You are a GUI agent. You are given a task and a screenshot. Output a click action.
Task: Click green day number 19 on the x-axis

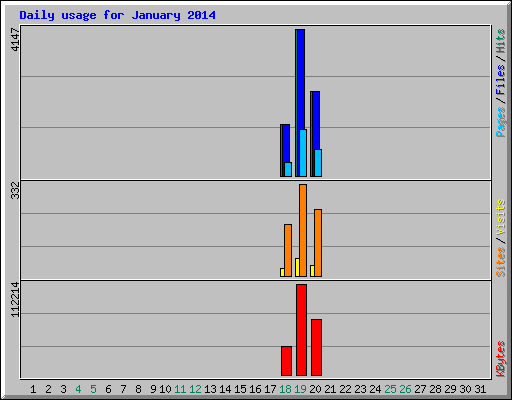[300, 389]
